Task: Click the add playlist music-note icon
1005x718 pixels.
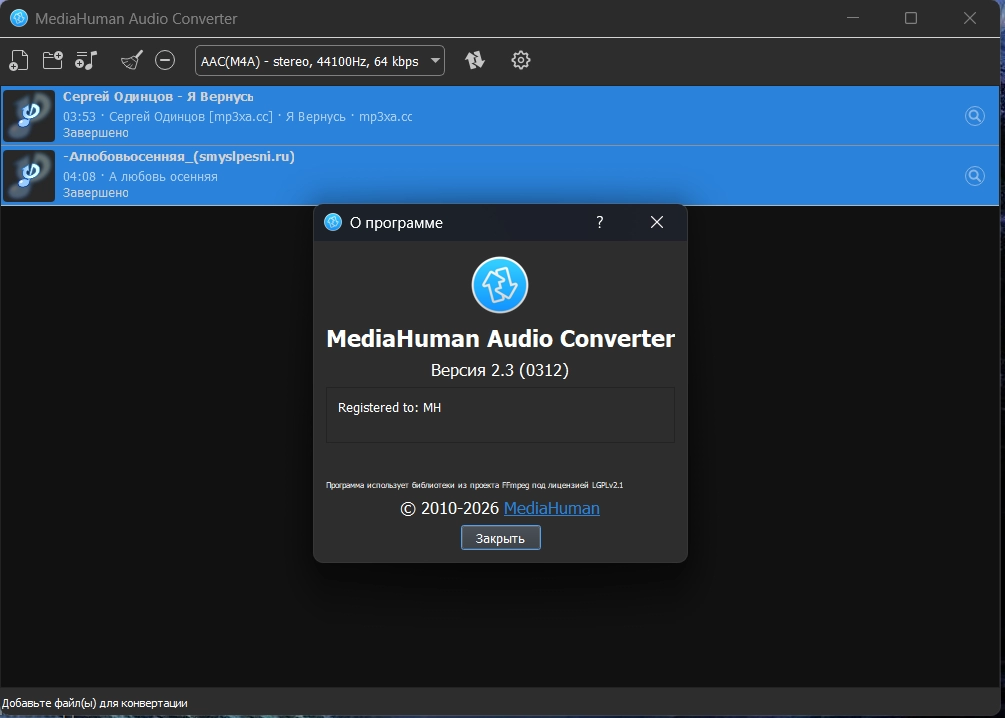Action: (x=86, y=60)
